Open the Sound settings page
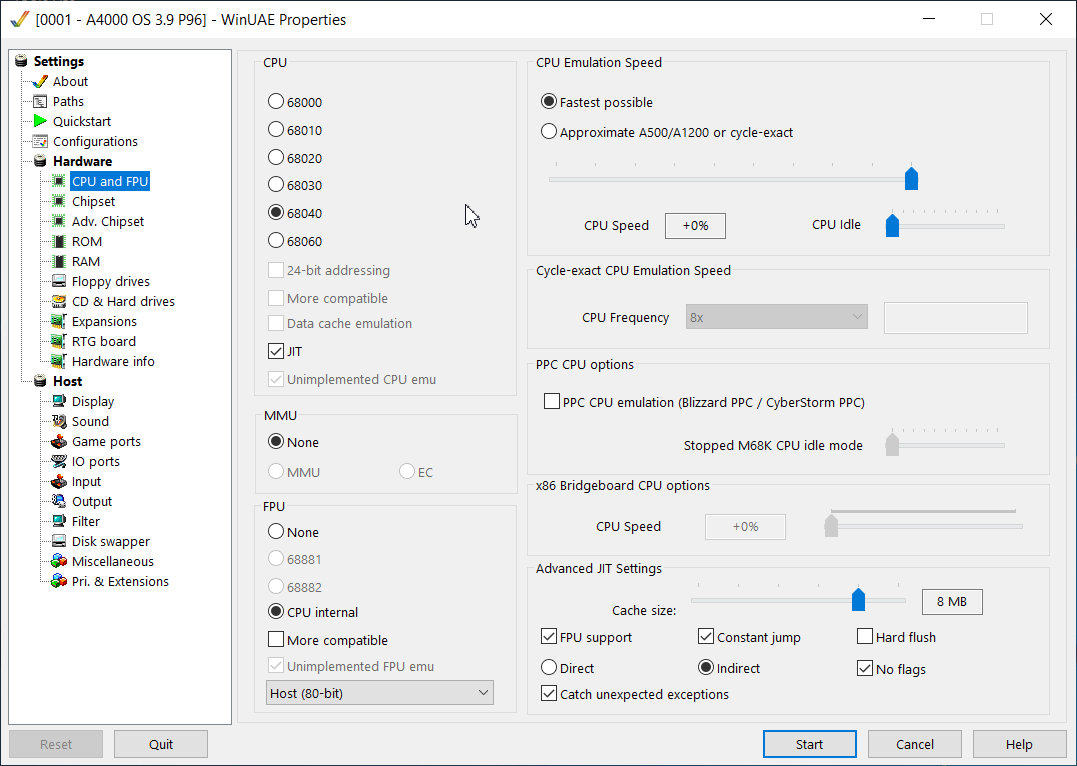1077x766 pixels. point(90,421)
